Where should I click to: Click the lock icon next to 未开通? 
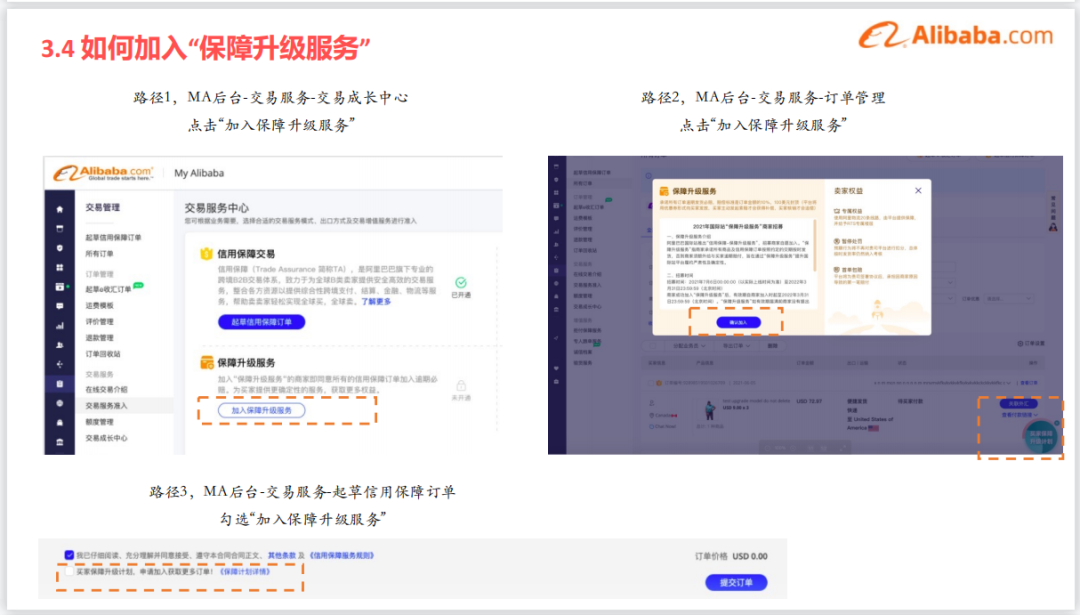point(460,386)
